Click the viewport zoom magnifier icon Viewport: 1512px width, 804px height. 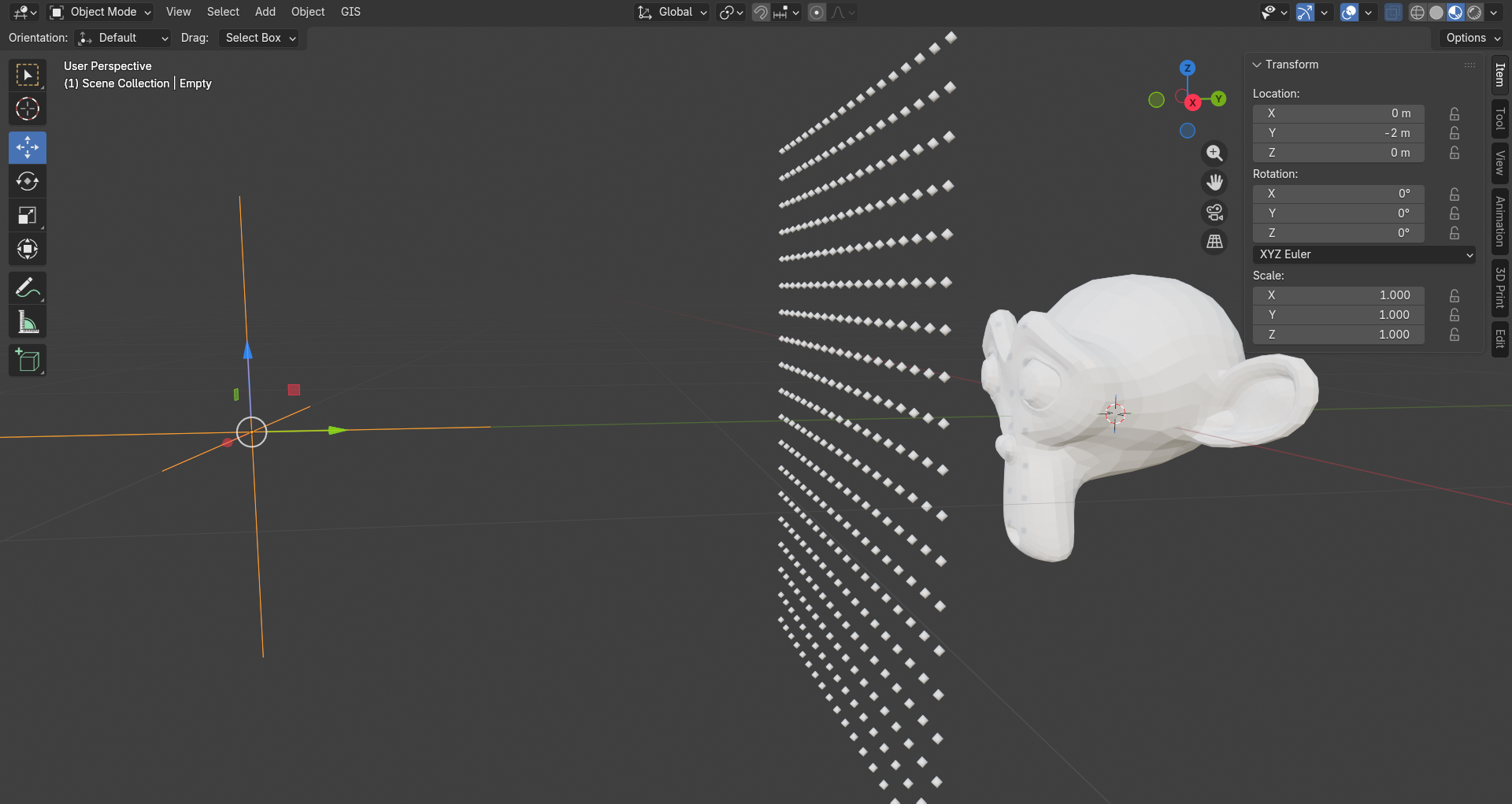pos(1215,153)
